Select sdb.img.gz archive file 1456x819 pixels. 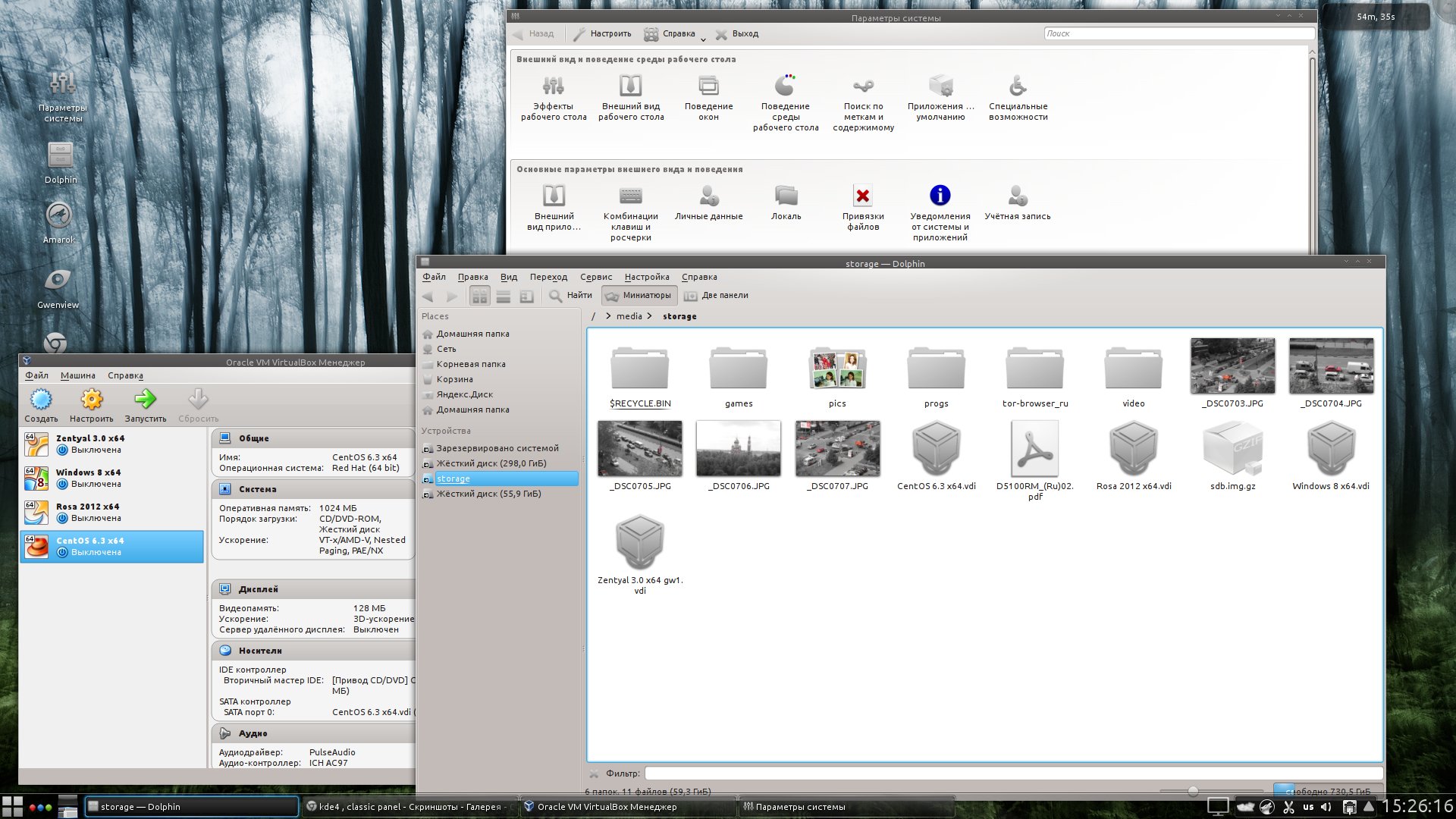click(1232, 457)
